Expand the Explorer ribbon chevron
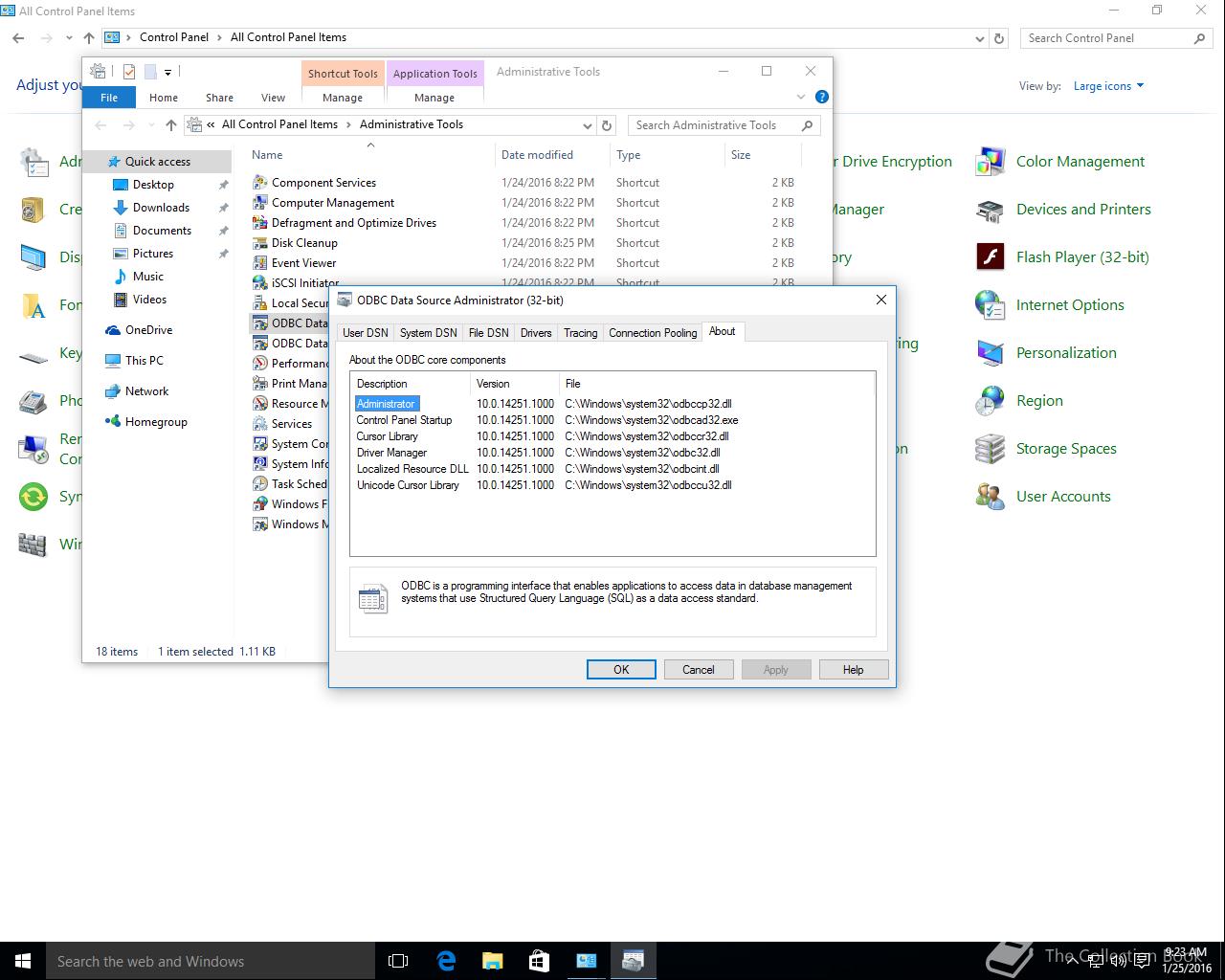Viewport: 1225px width, 980px height. [801, 97]
